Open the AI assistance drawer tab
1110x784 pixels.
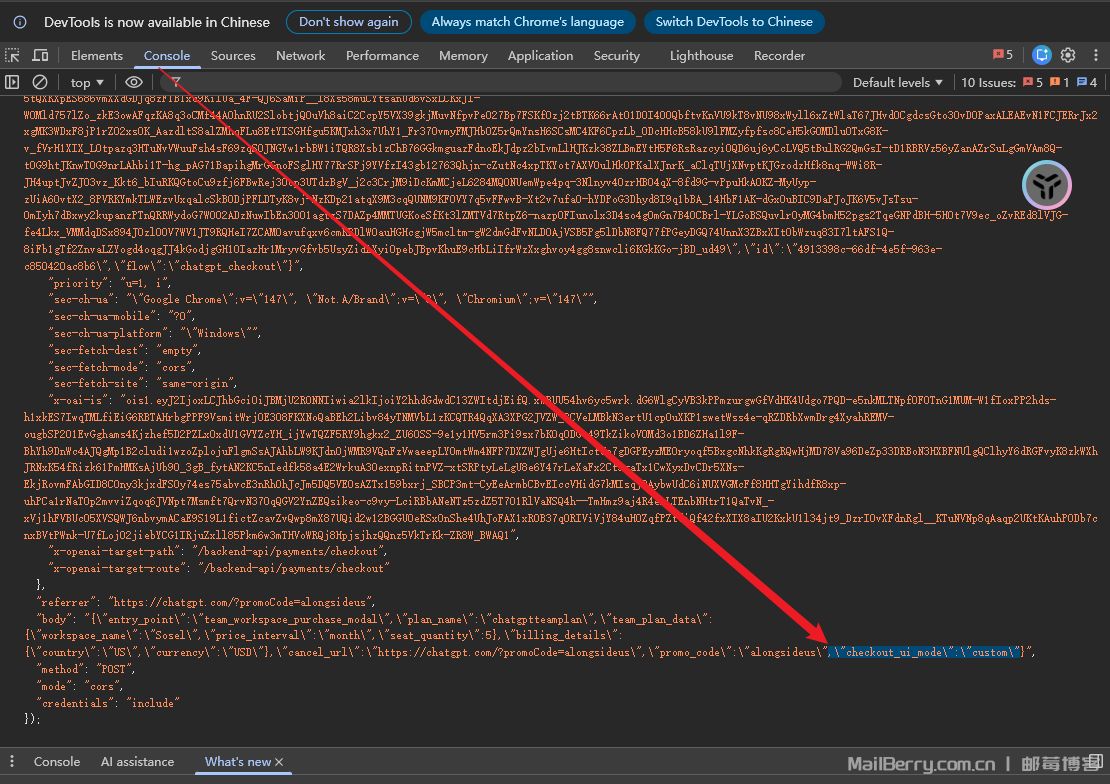(137, 761)
